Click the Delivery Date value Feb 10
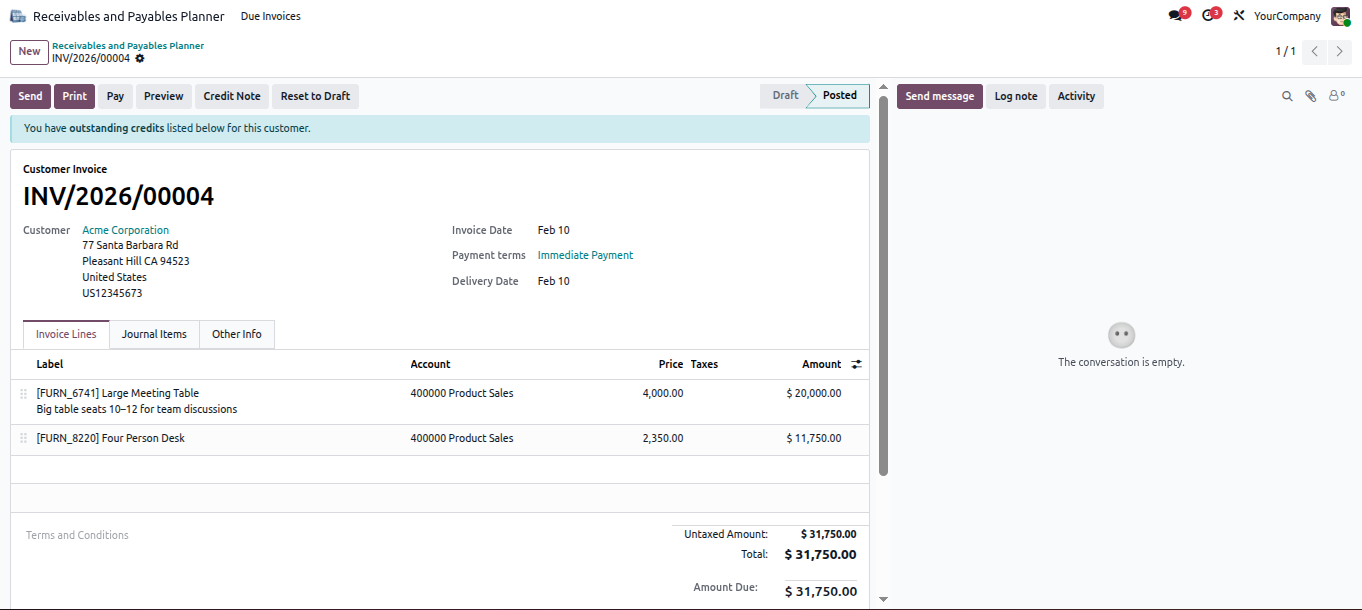The image size is (1362, 610). [554, 281]
